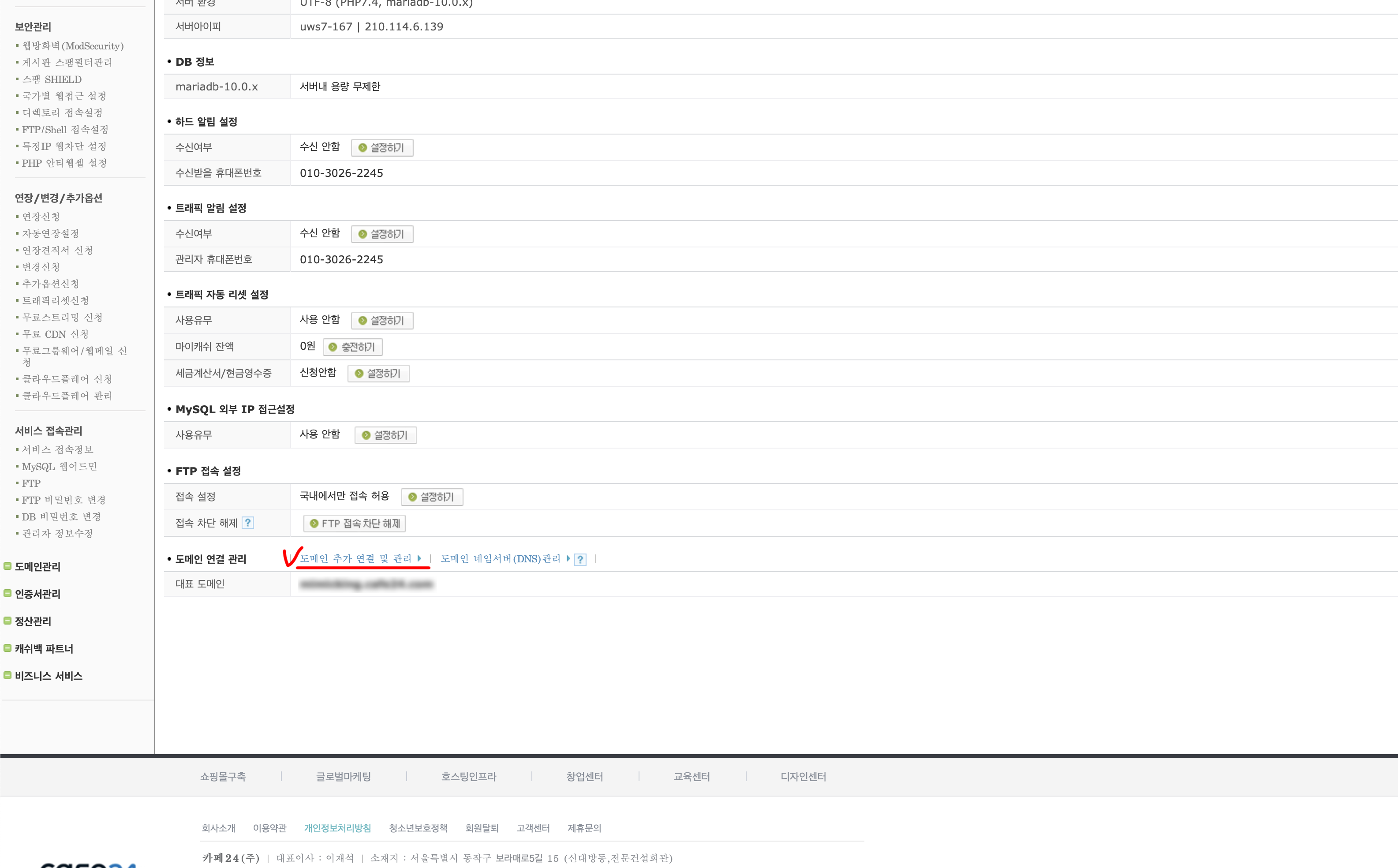1398x868 pixels.
Task: Click 설정하기 for MySQL 외부 IP 사용유무
Action: (385, 435)
